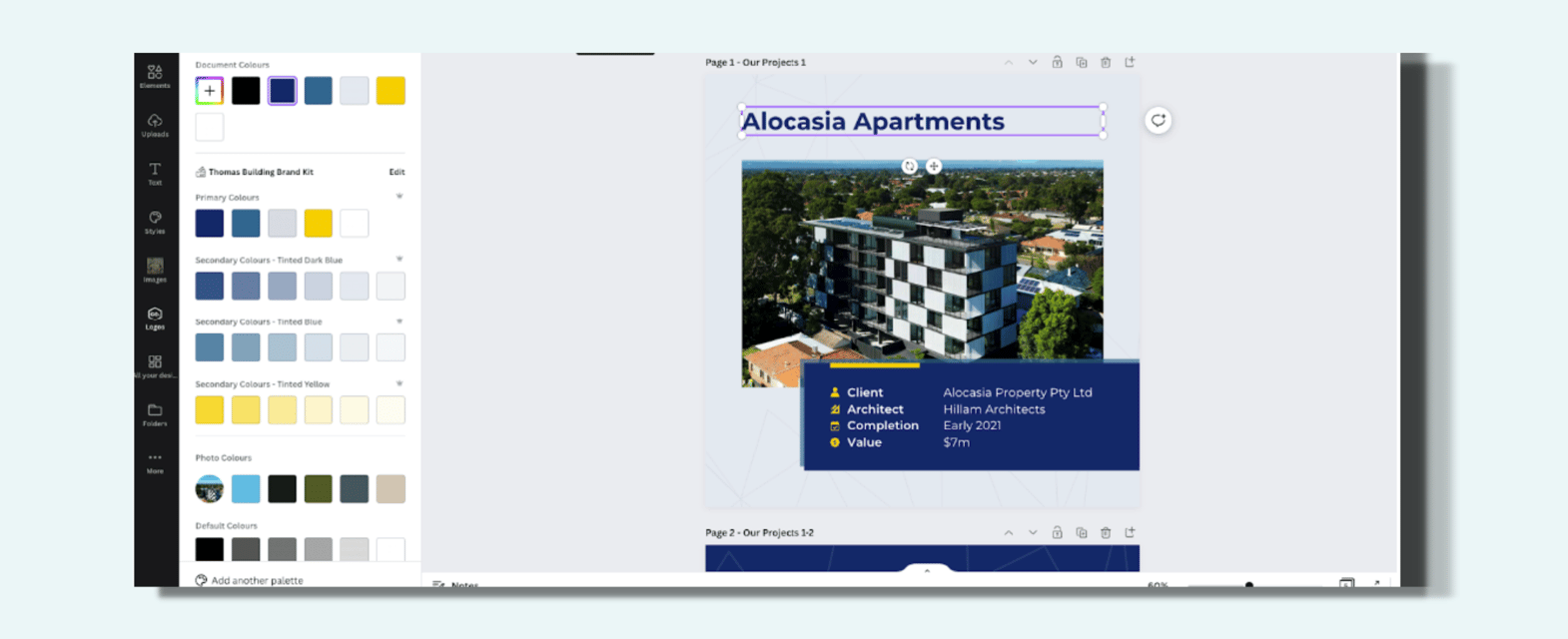
Task: Add a new document colour
Action: [x=210, y=91]
